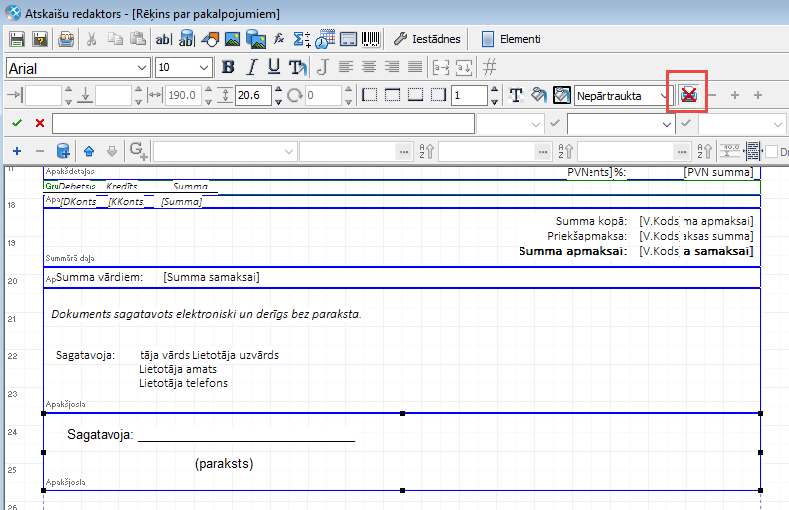Click the red X cancel icon

point(40,123)
